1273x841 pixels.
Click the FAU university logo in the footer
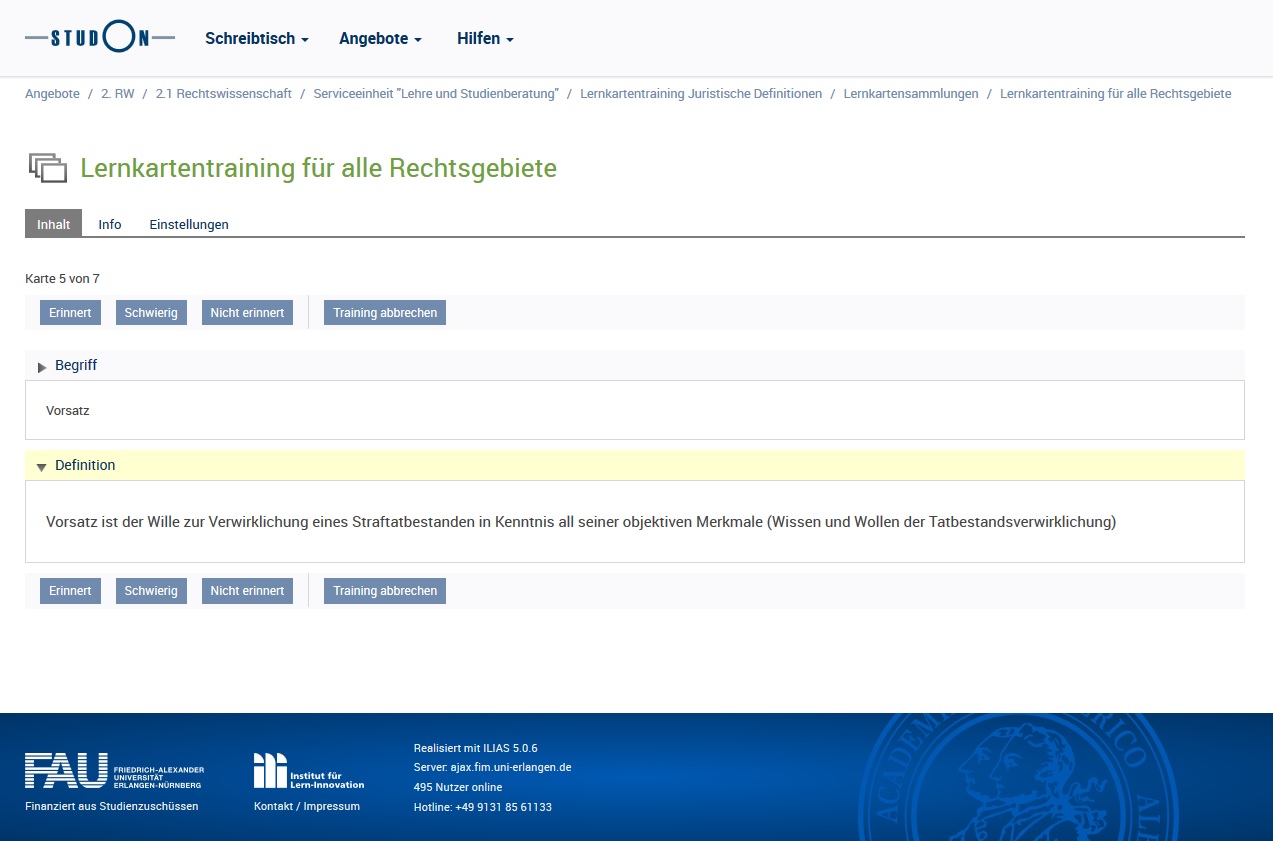[114, 770]
